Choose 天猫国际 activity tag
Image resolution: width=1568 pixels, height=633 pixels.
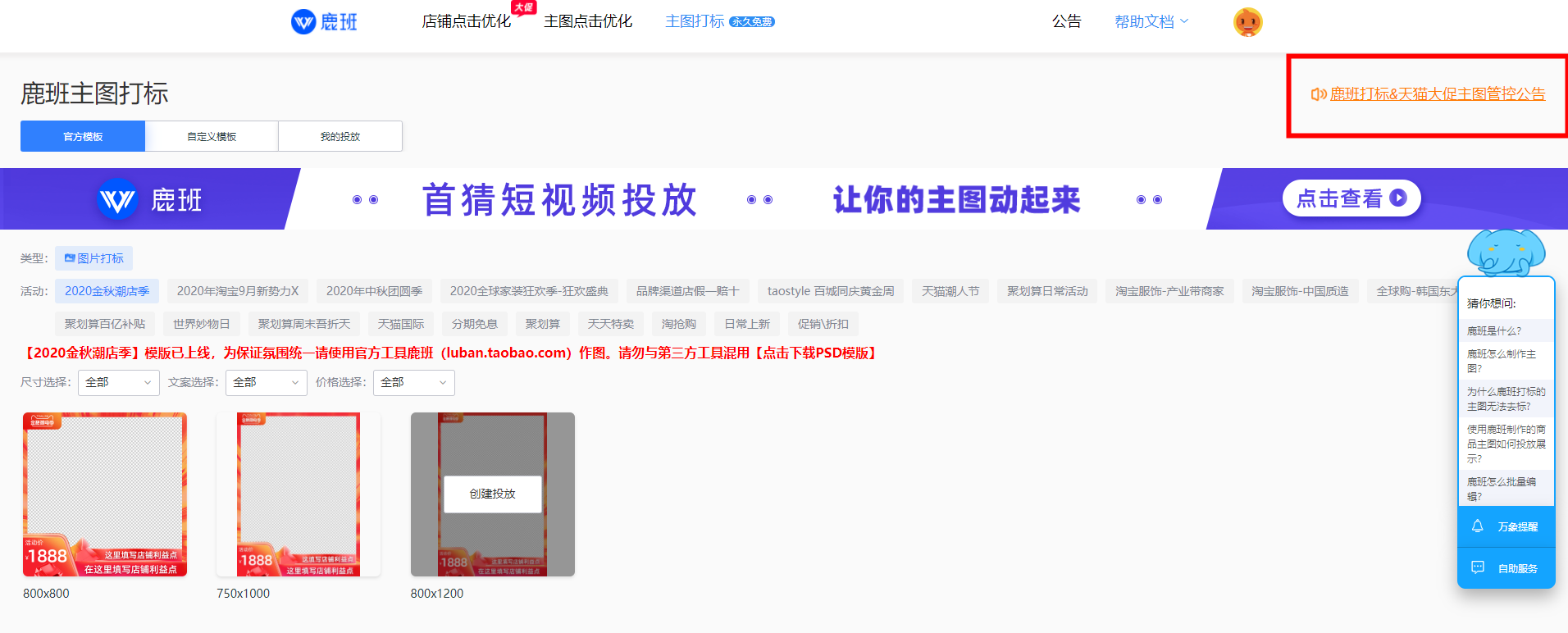click(x=401, y=324)
